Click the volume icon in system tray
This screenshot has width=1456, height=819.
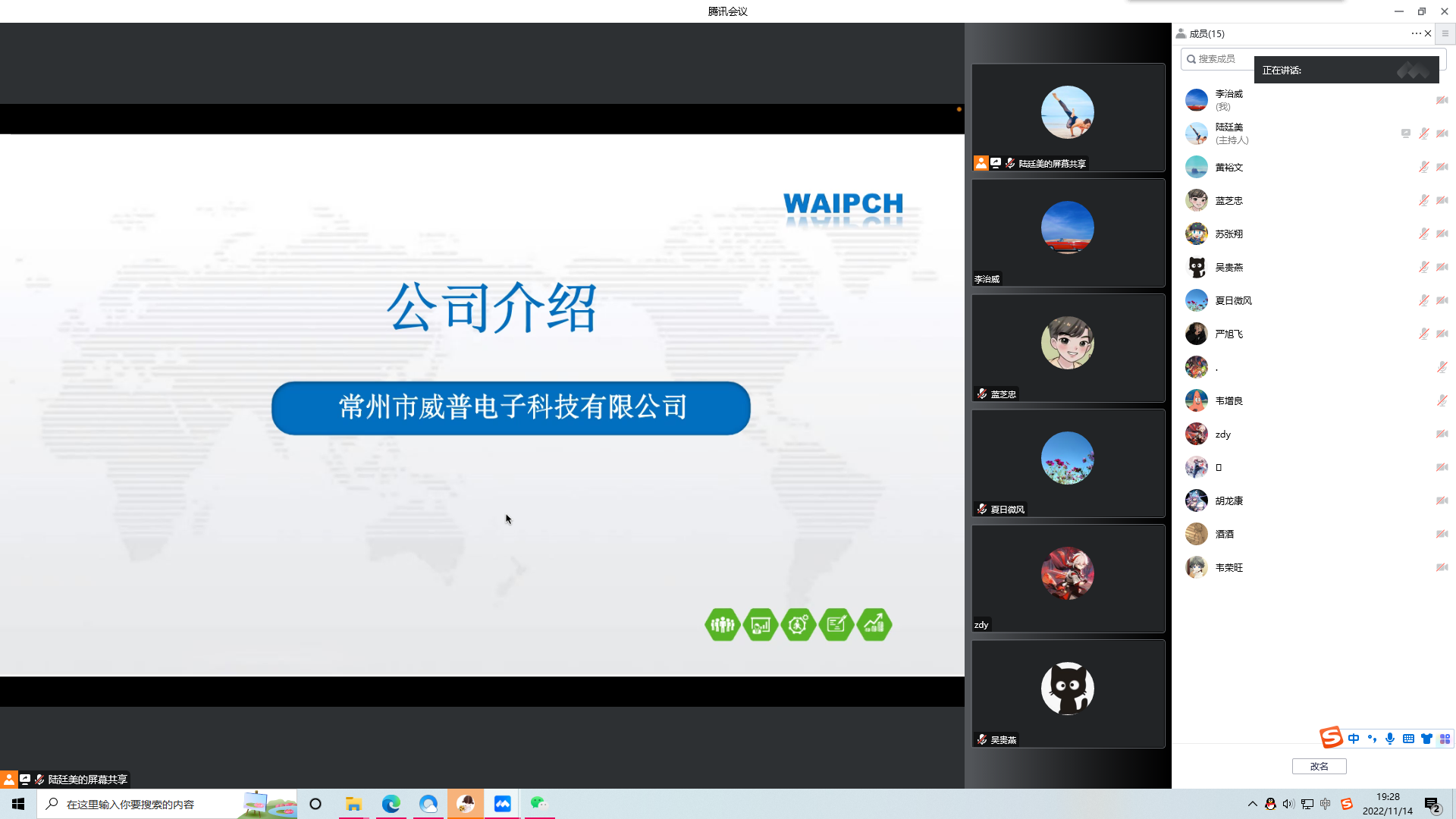click(x=1288, y=804)
